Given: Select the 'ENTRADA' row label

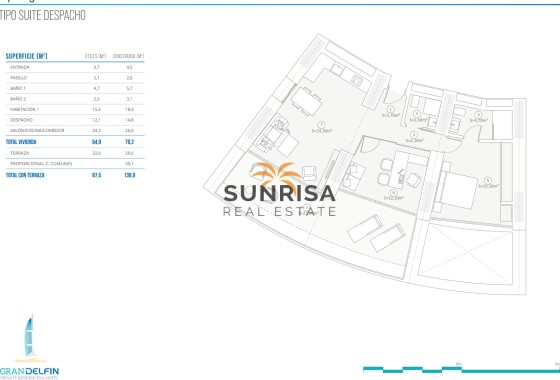Looking at the screenshot, I should pos(20,67).
